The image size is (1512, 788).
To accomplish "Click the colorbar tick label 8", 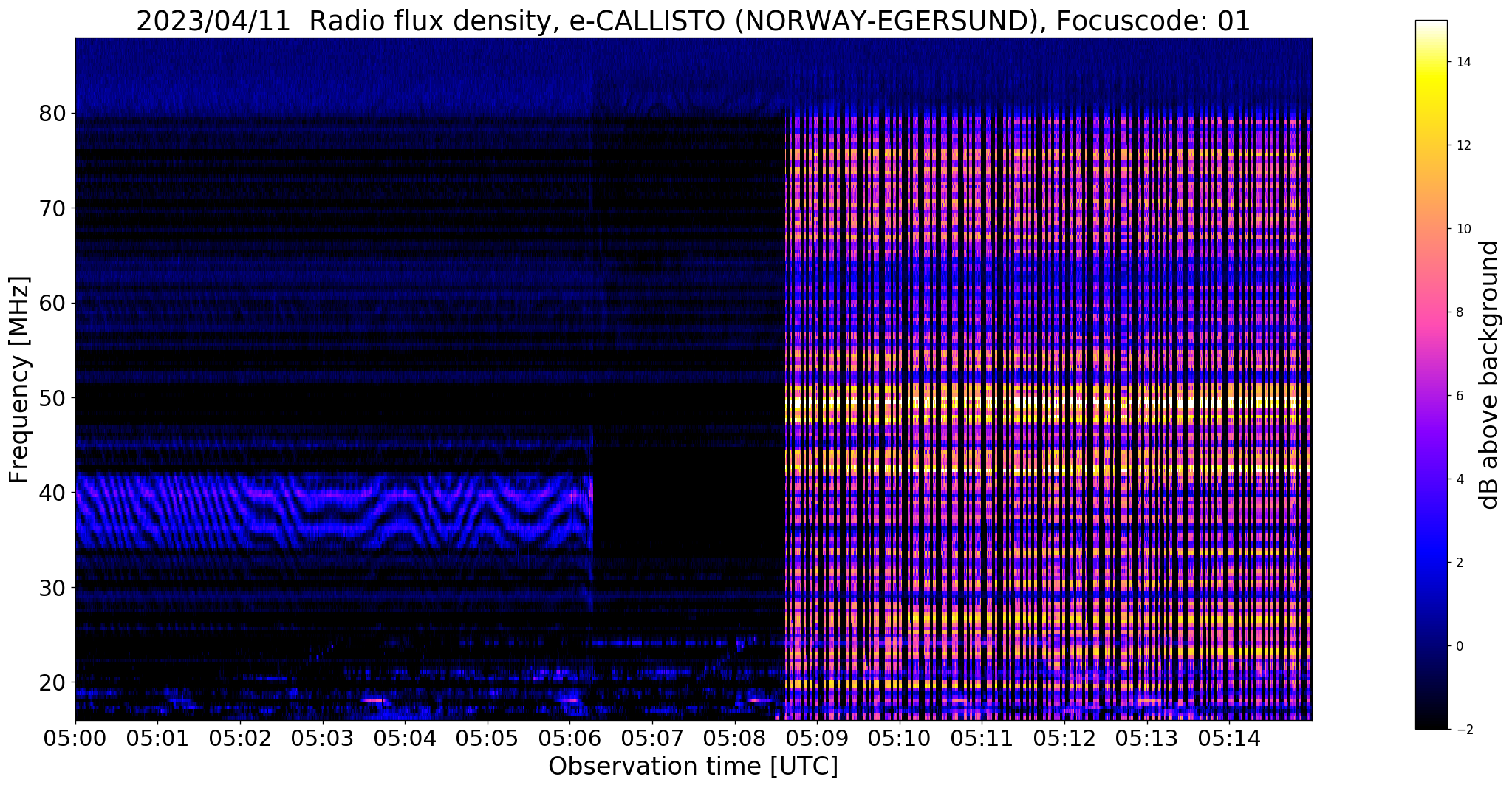I will click(1459, 312).
